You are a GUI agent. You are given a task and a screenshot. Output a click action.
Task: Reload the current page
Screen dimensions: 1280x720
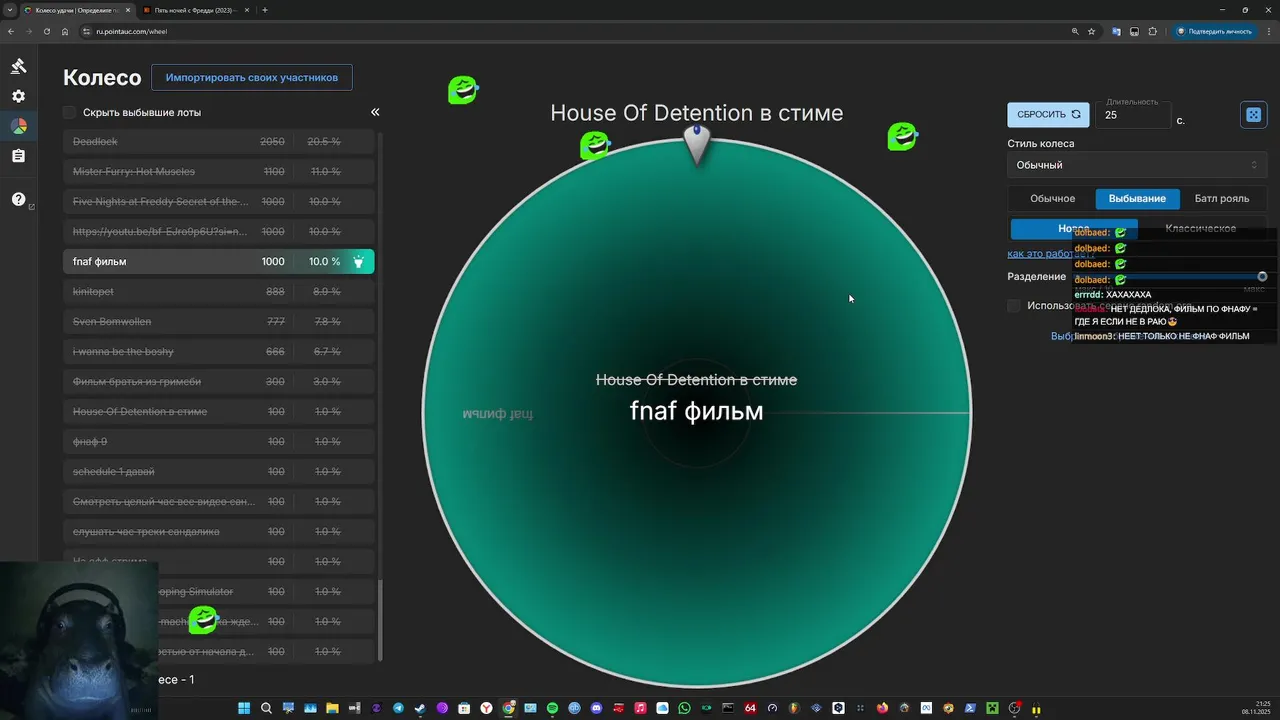46,31
